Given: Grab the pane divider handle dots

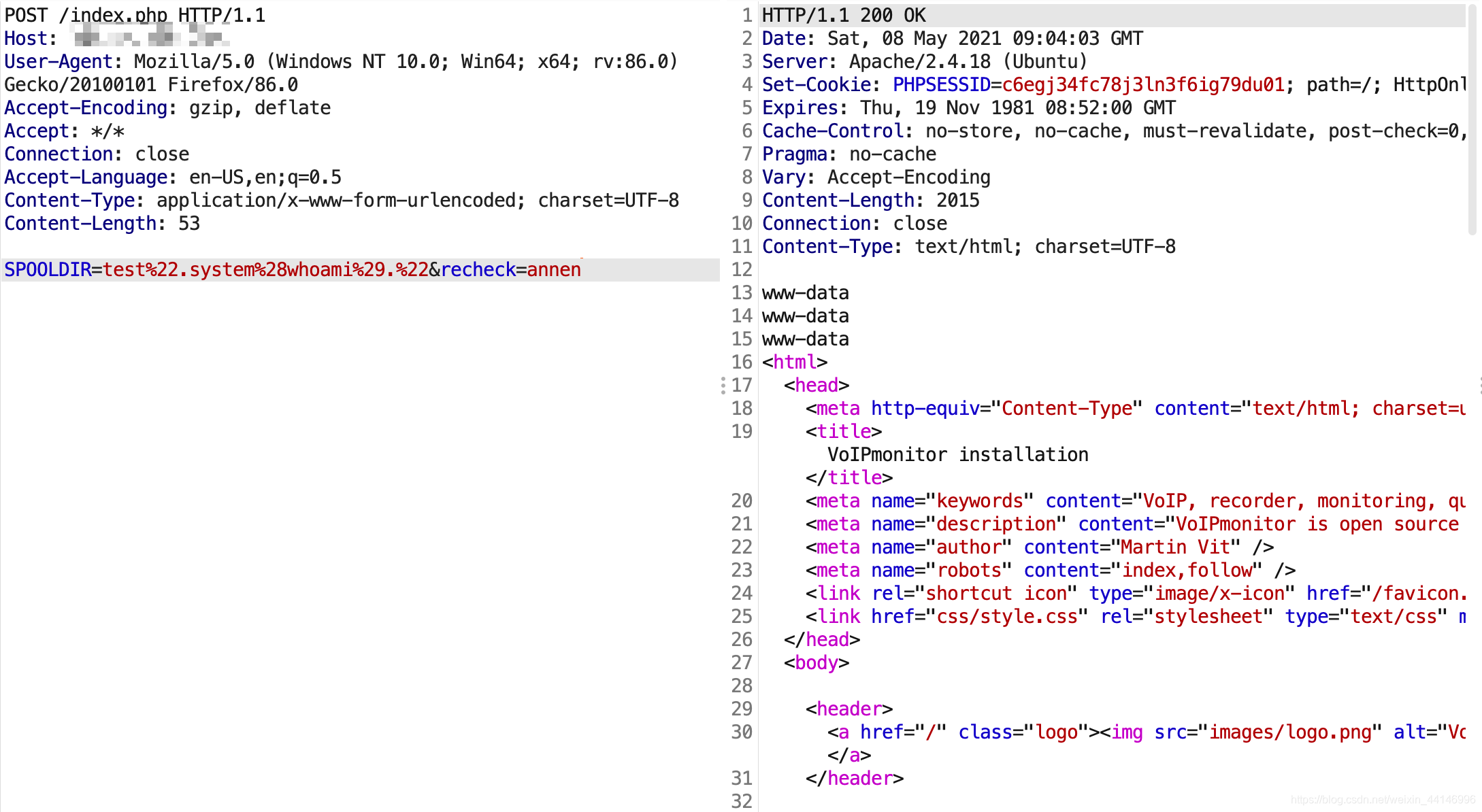Looking at the screenshot, I should [x=723, y=386].
